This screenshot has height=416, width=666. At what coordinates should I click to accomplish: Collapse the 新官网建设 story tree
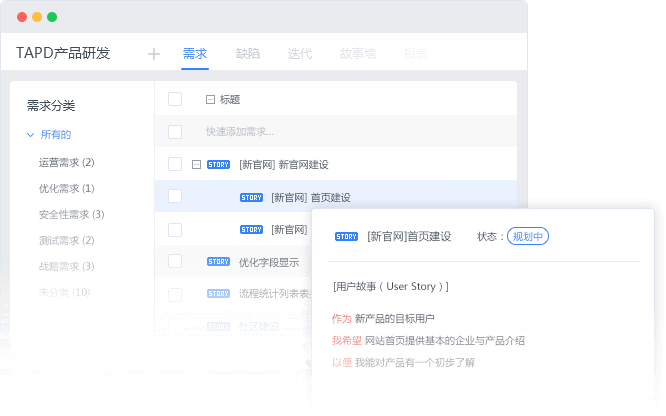pyautogui.click(x=196, y=164)
